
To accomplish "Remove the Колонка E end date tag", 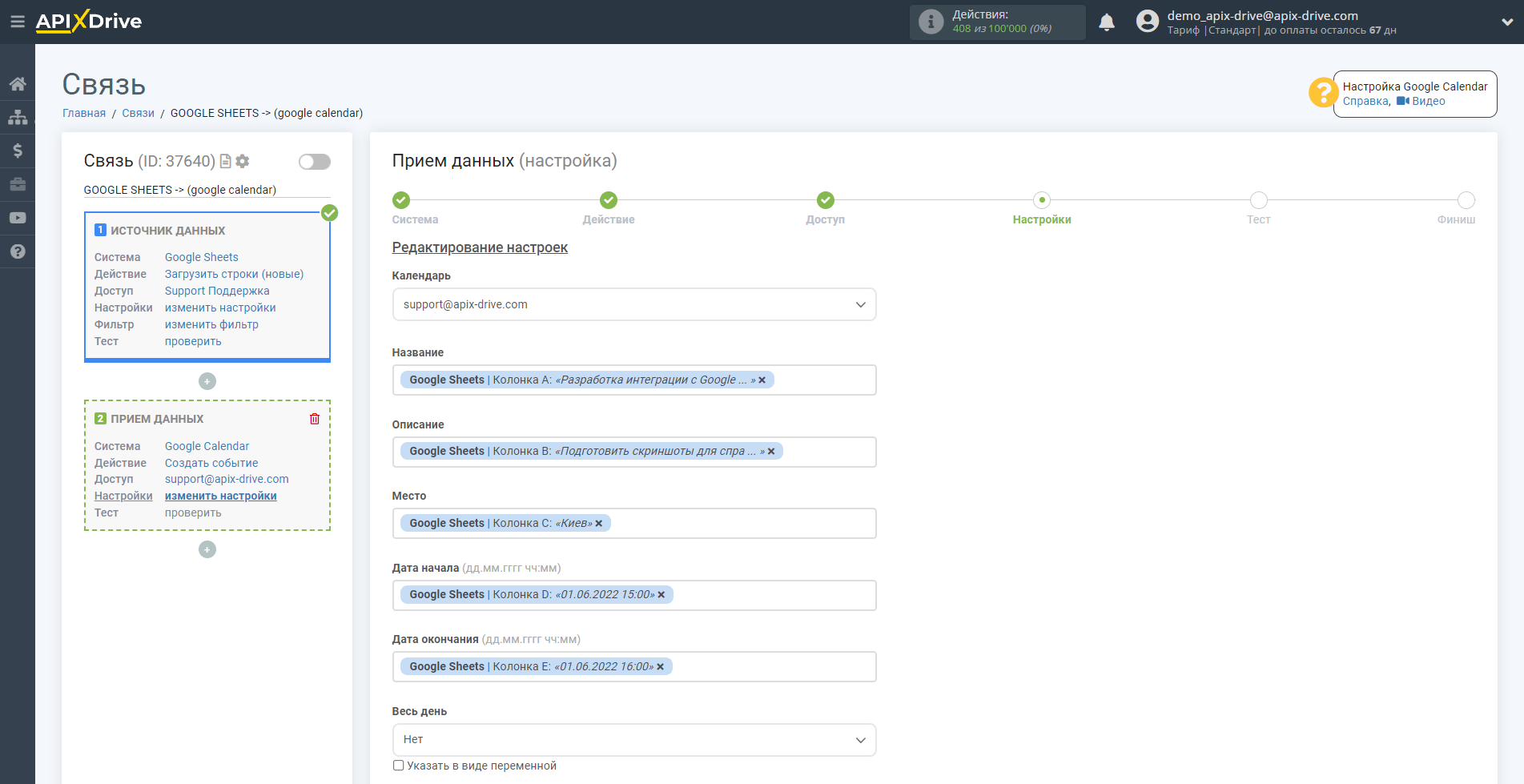I will coord(661,667).
